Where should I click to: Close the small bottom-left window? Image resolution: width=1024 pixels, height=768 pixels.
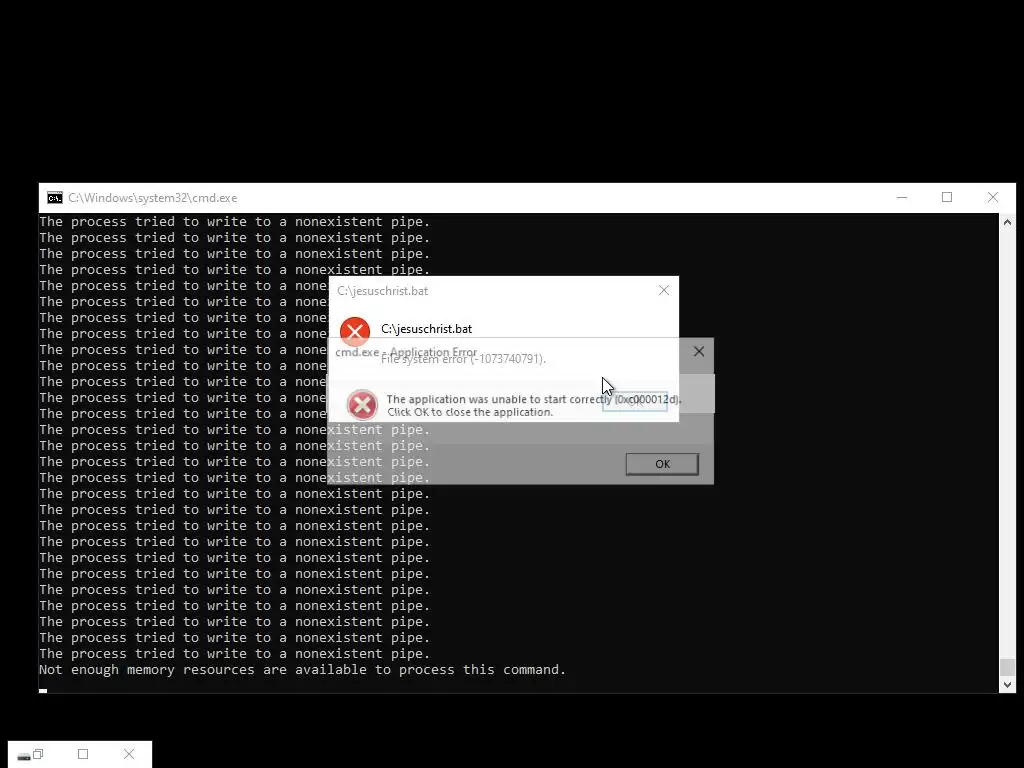tap(129, 754)
